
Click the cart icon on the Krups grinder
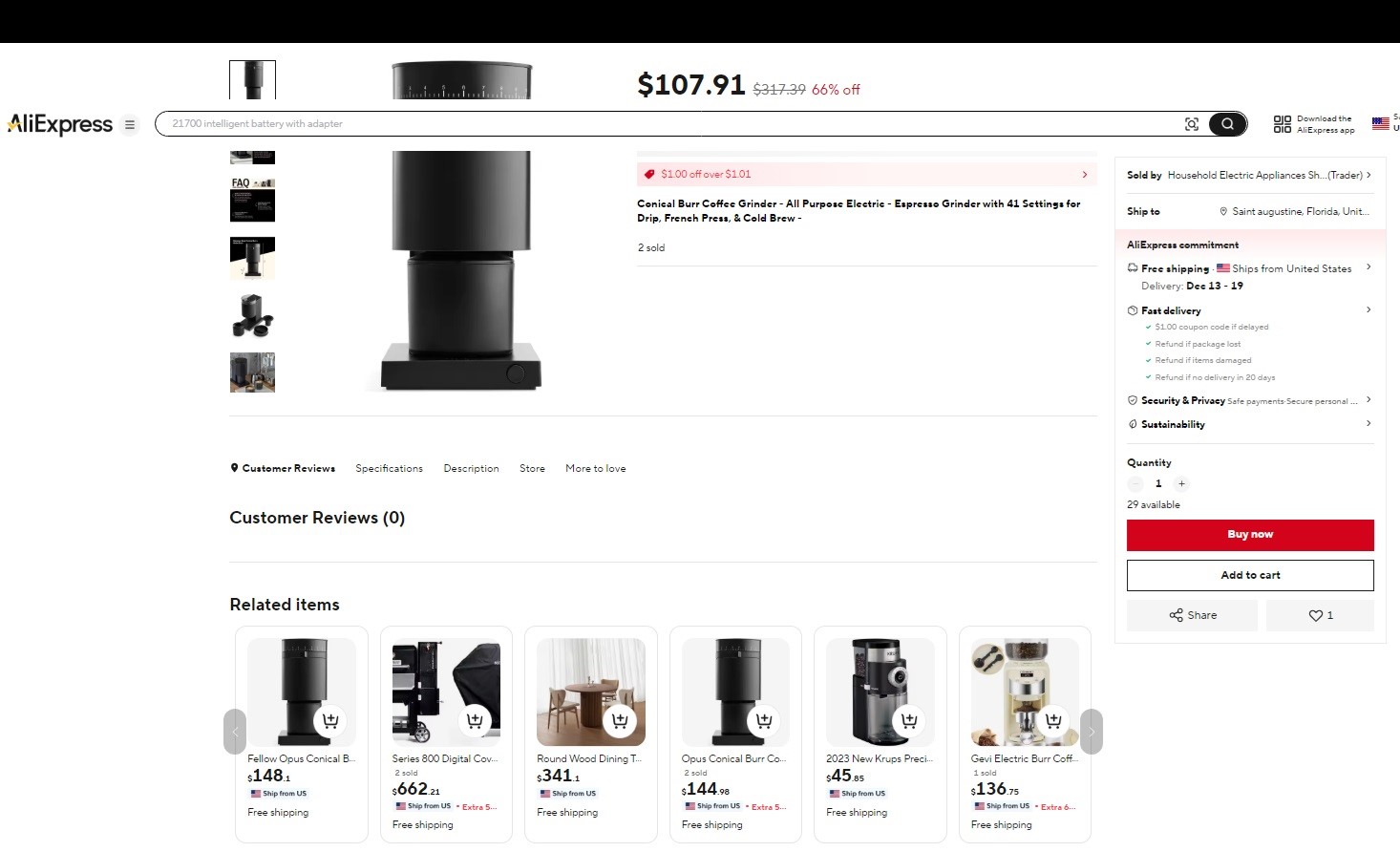pos(908,721)
